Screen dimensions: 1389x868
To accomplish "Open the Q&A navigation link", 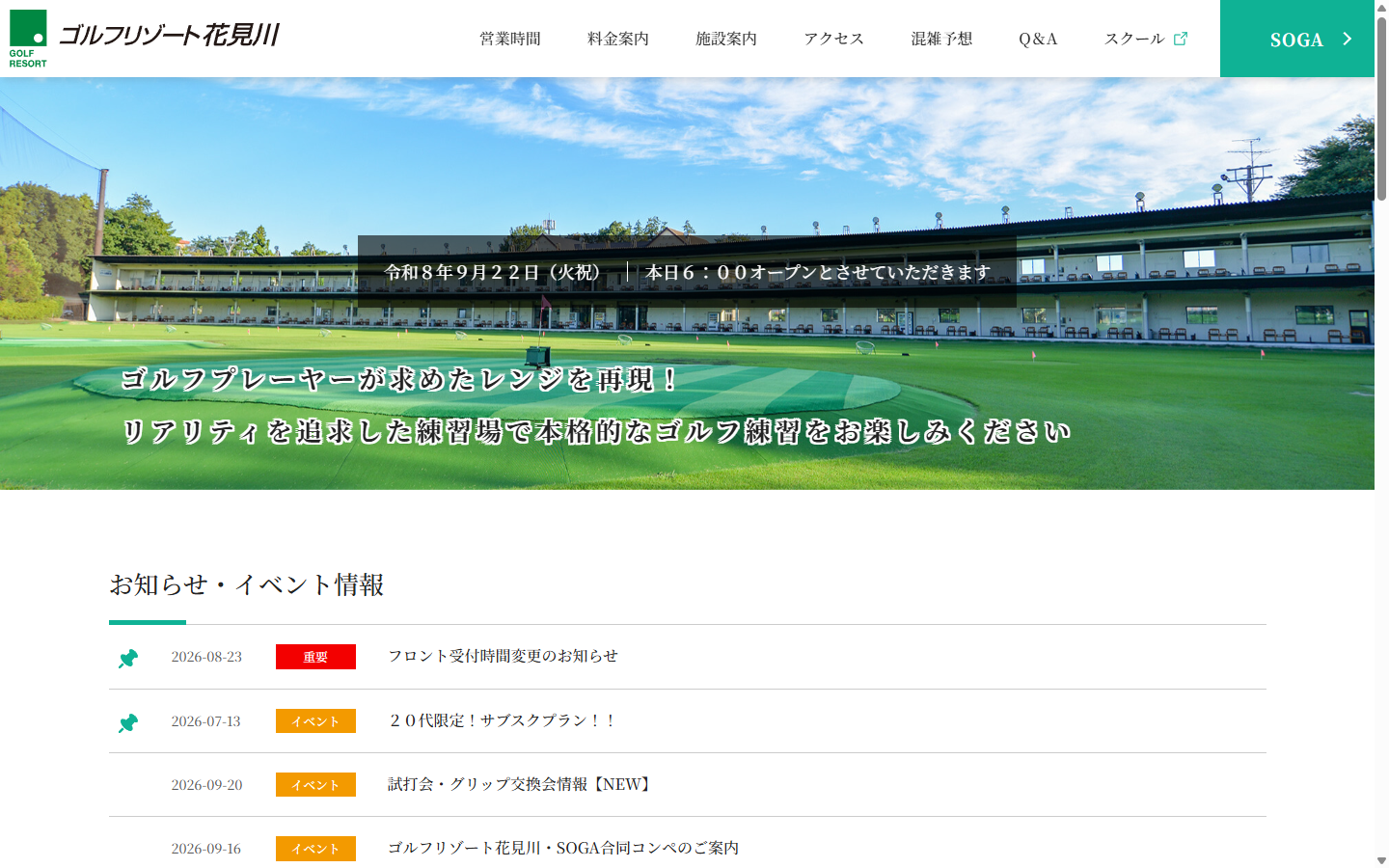I will click(1039, 39).
